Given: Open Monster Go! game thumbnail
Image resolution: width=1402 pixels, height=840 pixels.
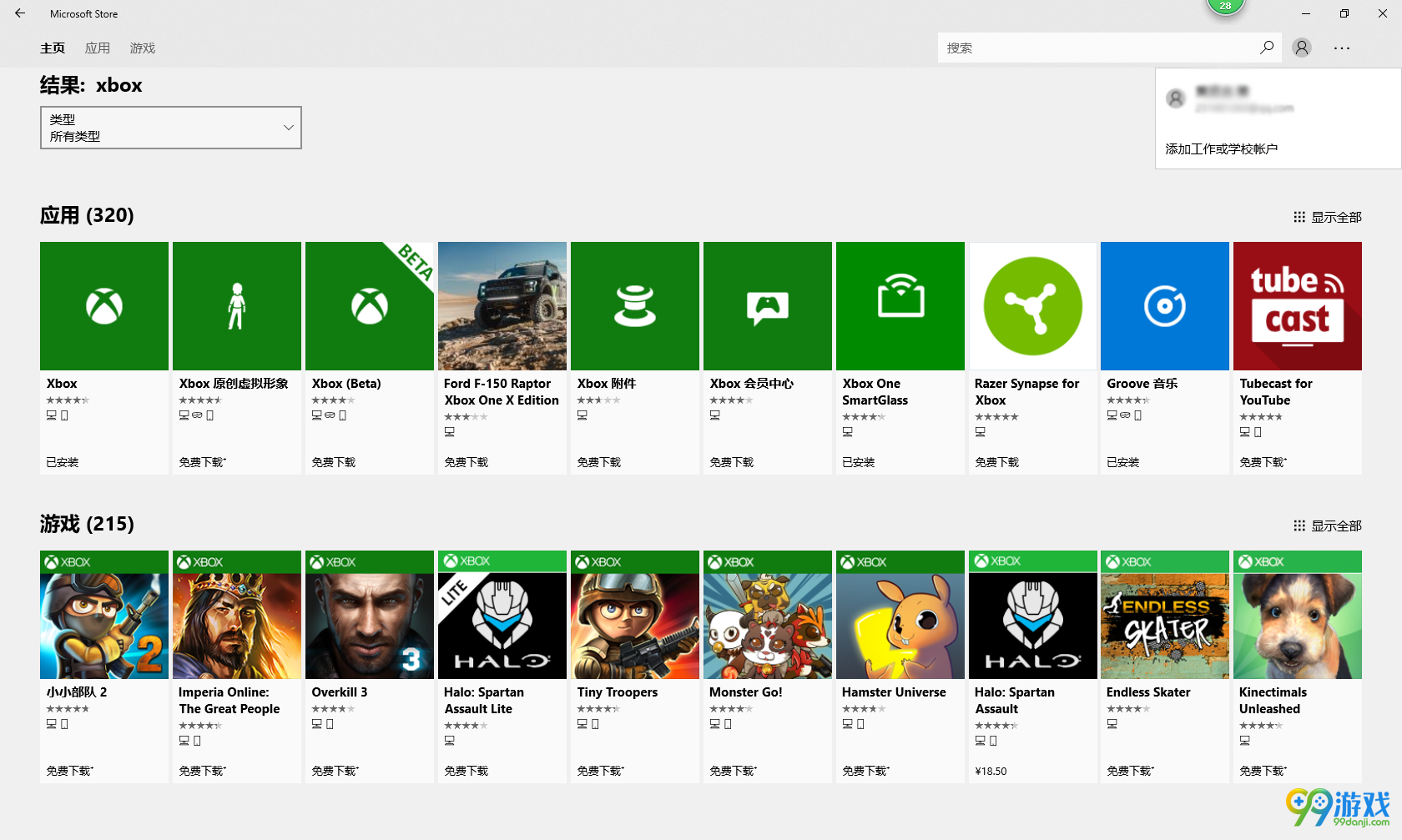Looking at the screenshot, I should point(768,615).
